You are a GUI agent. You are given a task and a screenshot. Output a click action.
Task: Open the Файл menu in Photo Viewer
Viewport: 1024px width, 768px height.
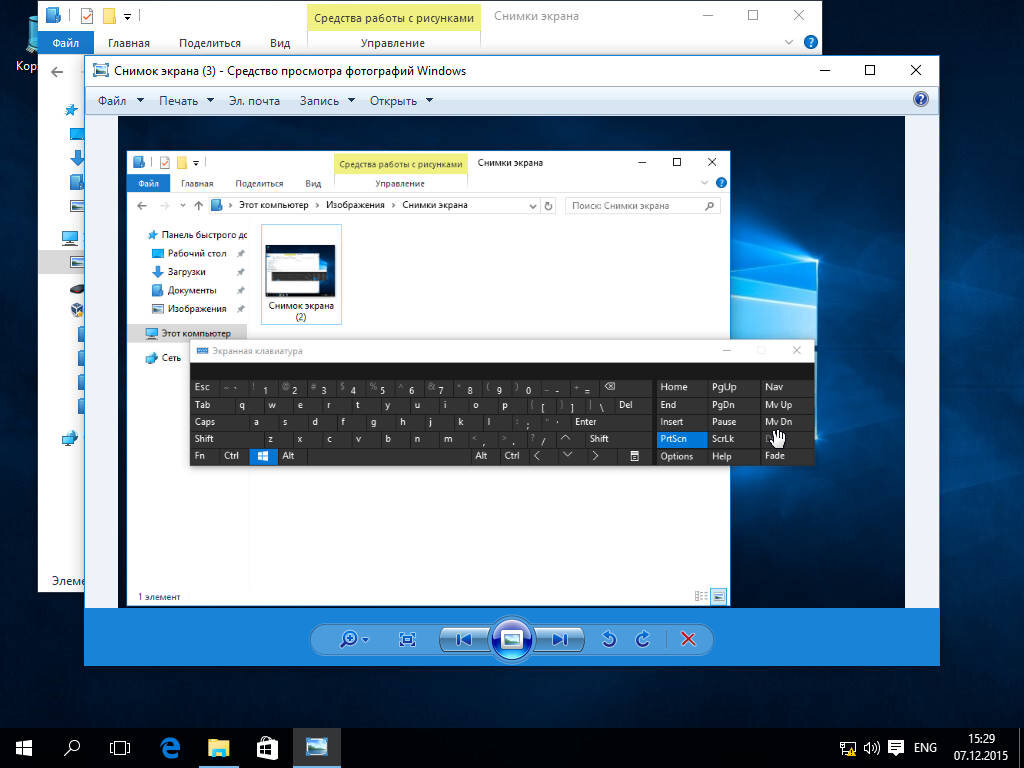[x=120, y=101]
